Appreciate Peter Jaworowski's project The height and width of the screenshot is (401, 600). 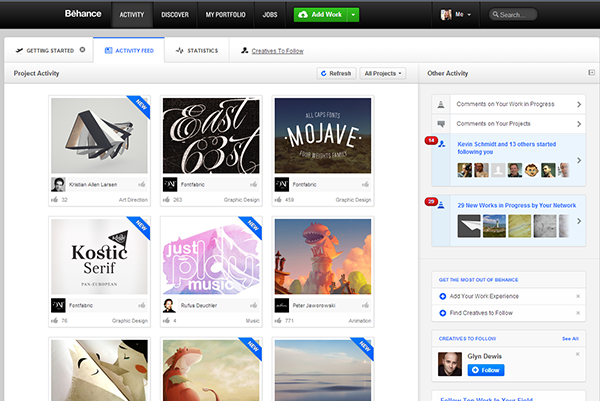click(365, 305)
